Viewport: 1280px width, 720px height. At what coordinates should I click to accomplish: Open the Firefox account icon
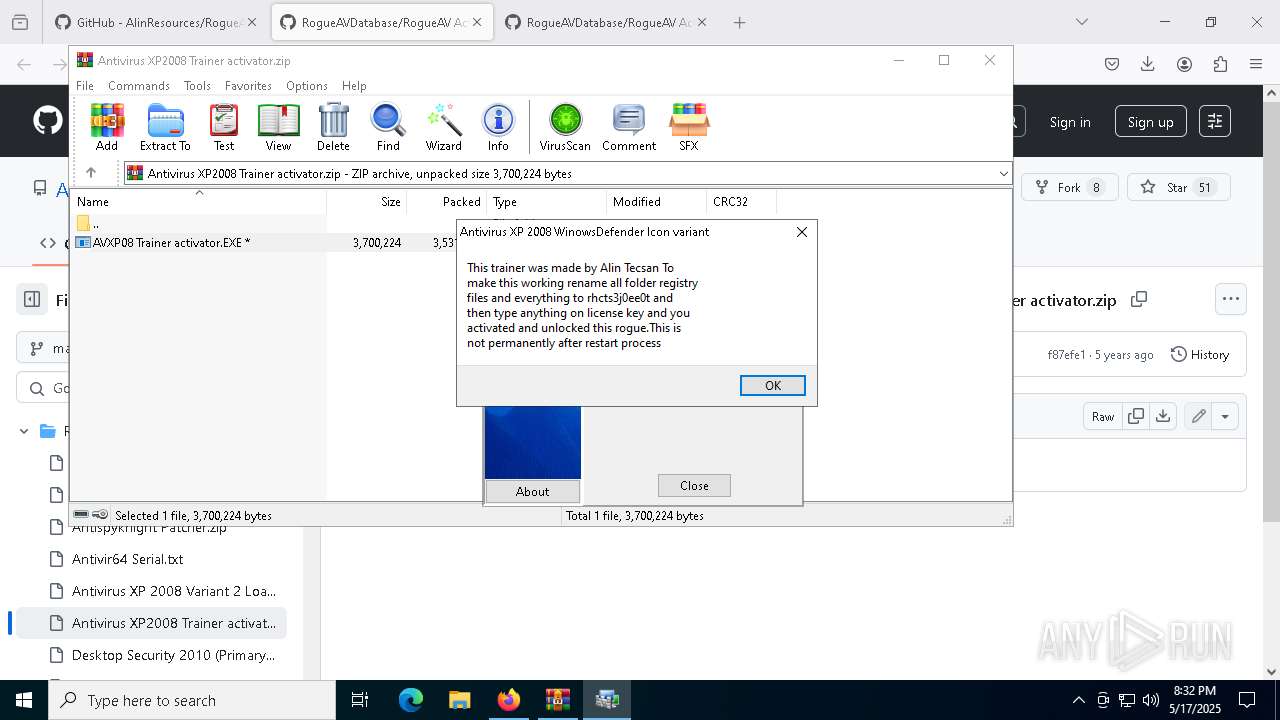pos(1184,64)
